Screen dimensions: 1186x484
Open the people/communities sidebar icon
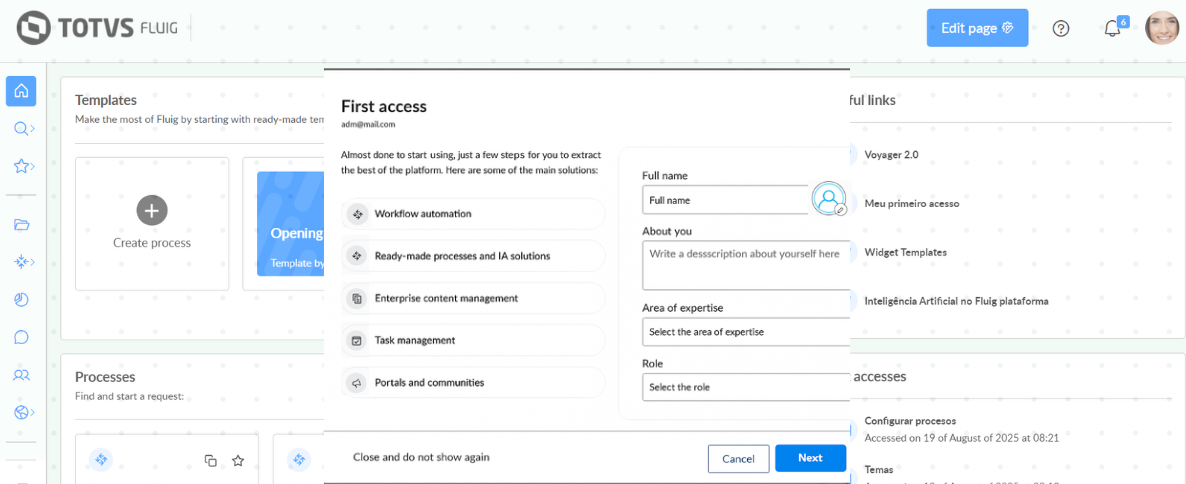[21, 375]
